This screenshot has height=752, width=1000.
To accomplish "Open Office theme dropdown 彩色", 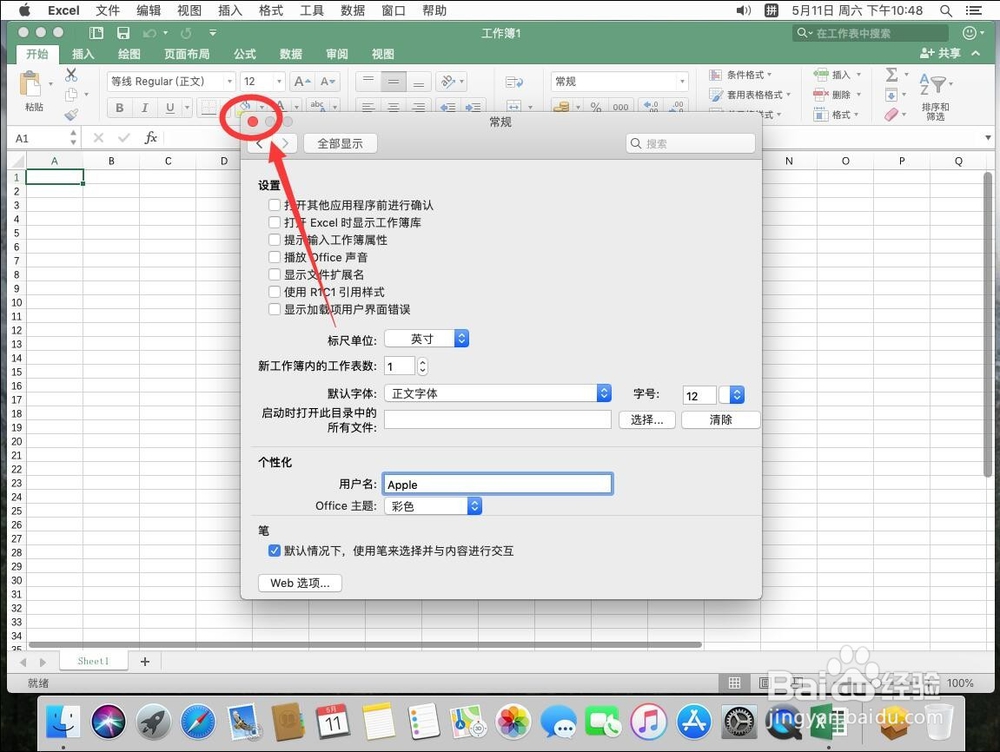I will click(433, 506).
